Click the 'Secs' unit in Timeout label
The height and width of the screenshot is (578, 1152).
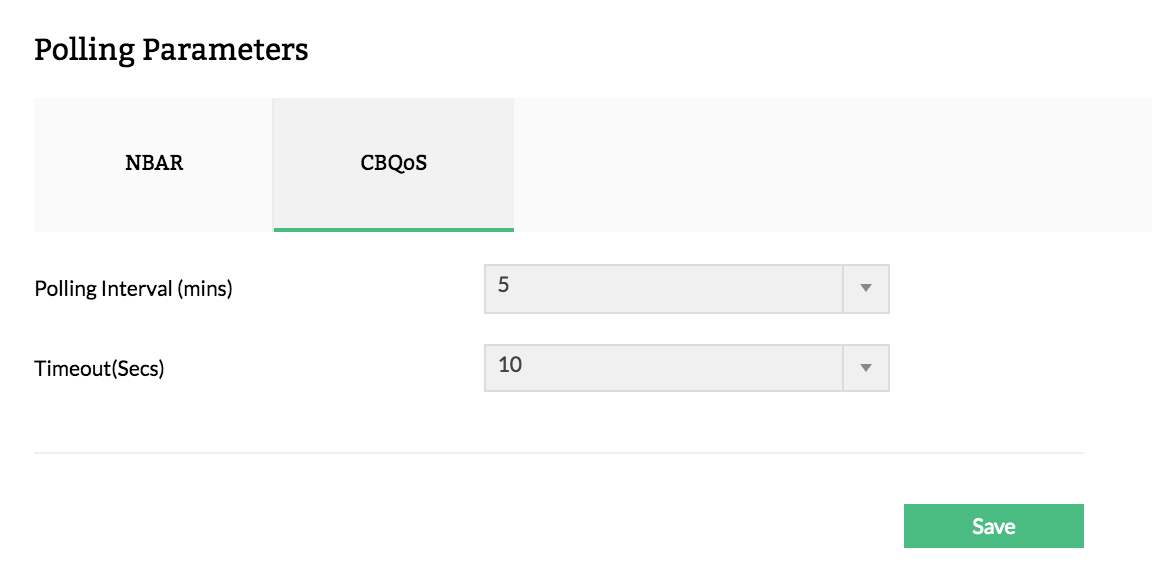click(x=137, y=368)
